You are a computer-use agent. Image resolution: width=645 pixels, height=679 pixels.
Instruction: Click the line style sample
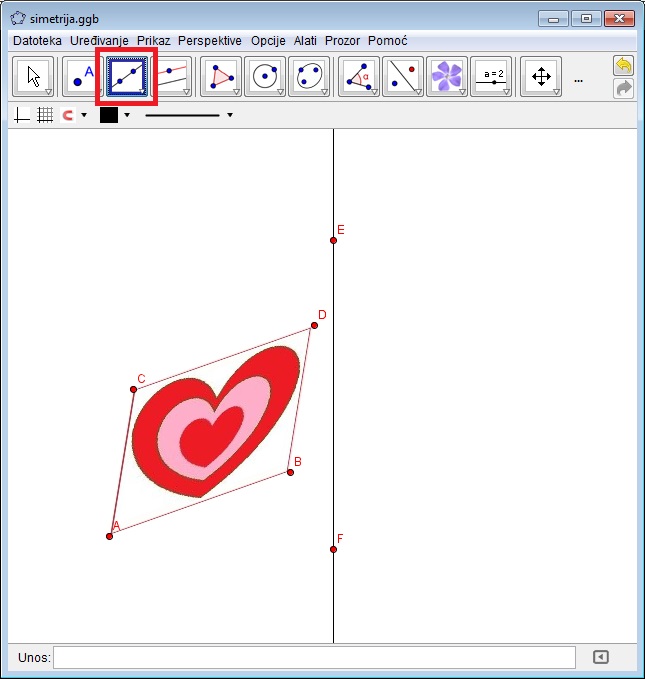click(x=182, y=115)
